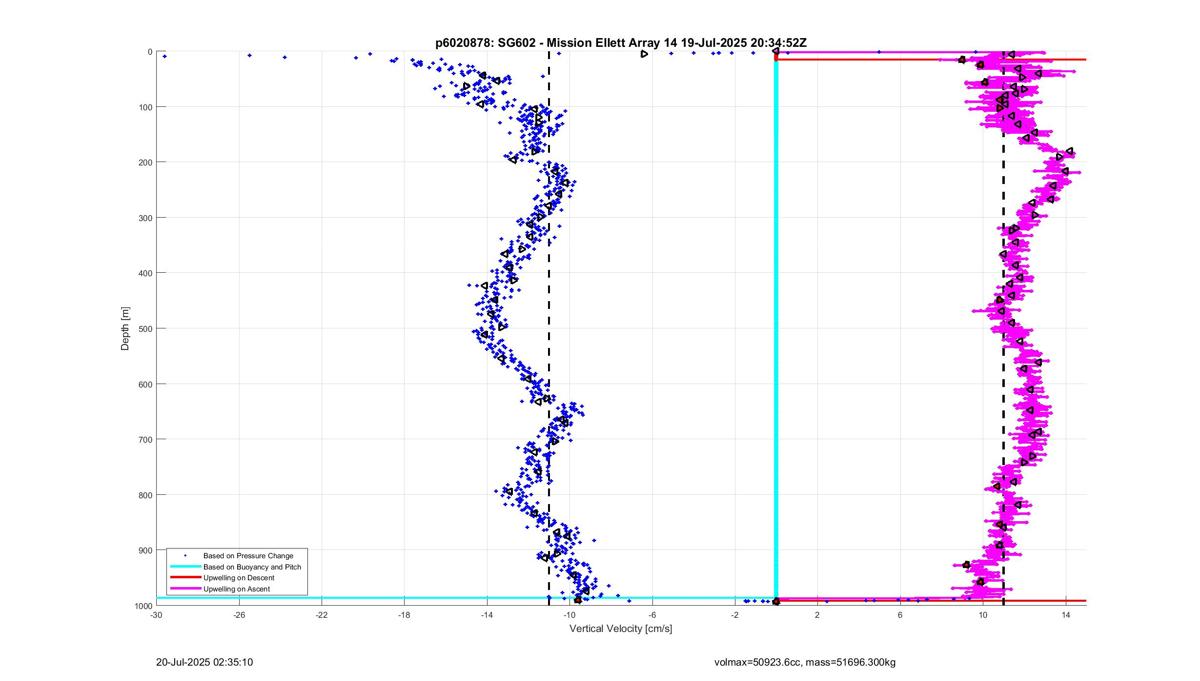Click x-axis tick label "-10"
1200x681 pixels.
pos(569,615)
